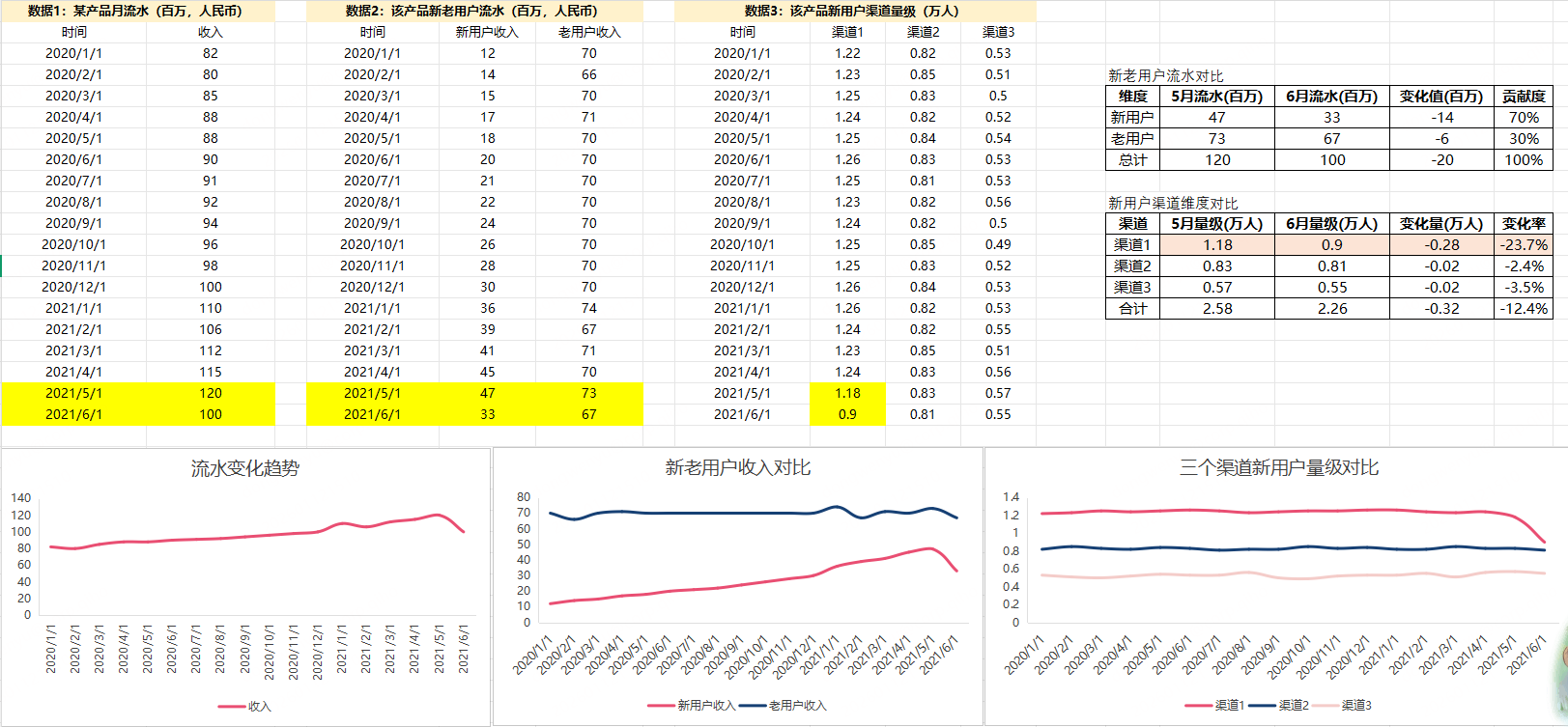The image size is (1568, 727).
Task: Select the 贡献度 column header
Action: (x=1523, y=97)
